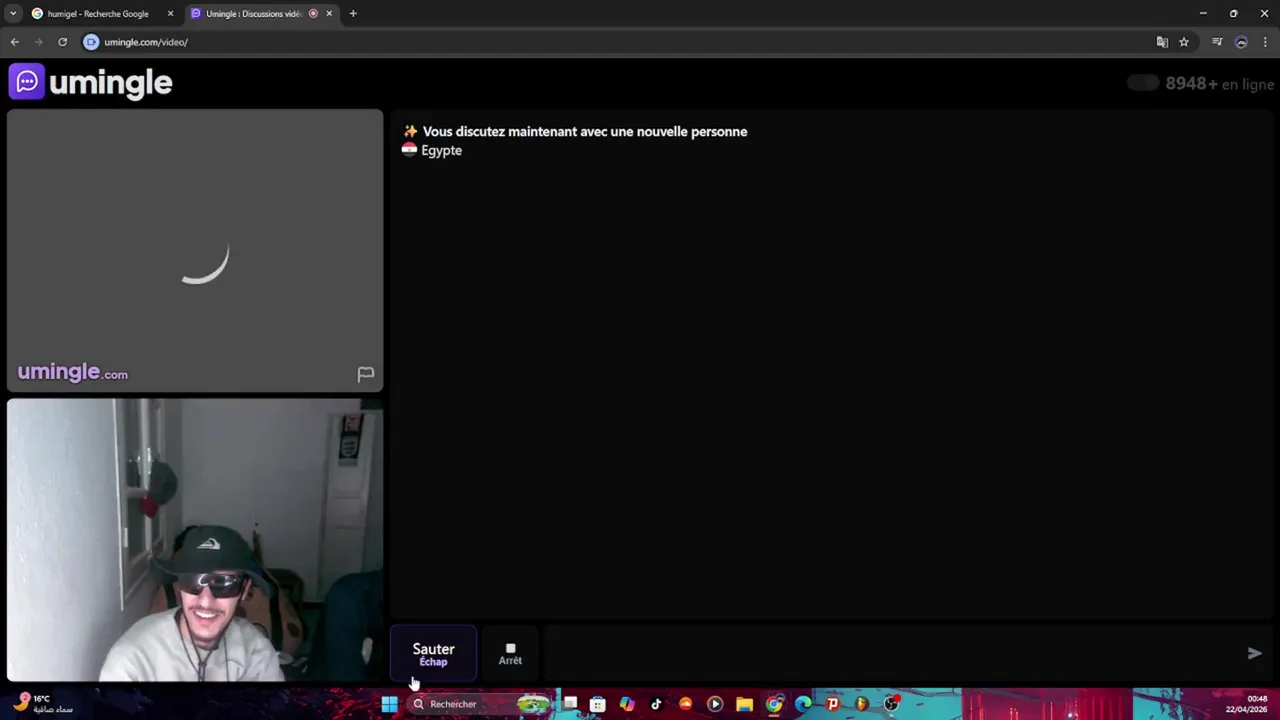Send the message with the arrow icon

pyautogui.click(x=1254, y=653)
